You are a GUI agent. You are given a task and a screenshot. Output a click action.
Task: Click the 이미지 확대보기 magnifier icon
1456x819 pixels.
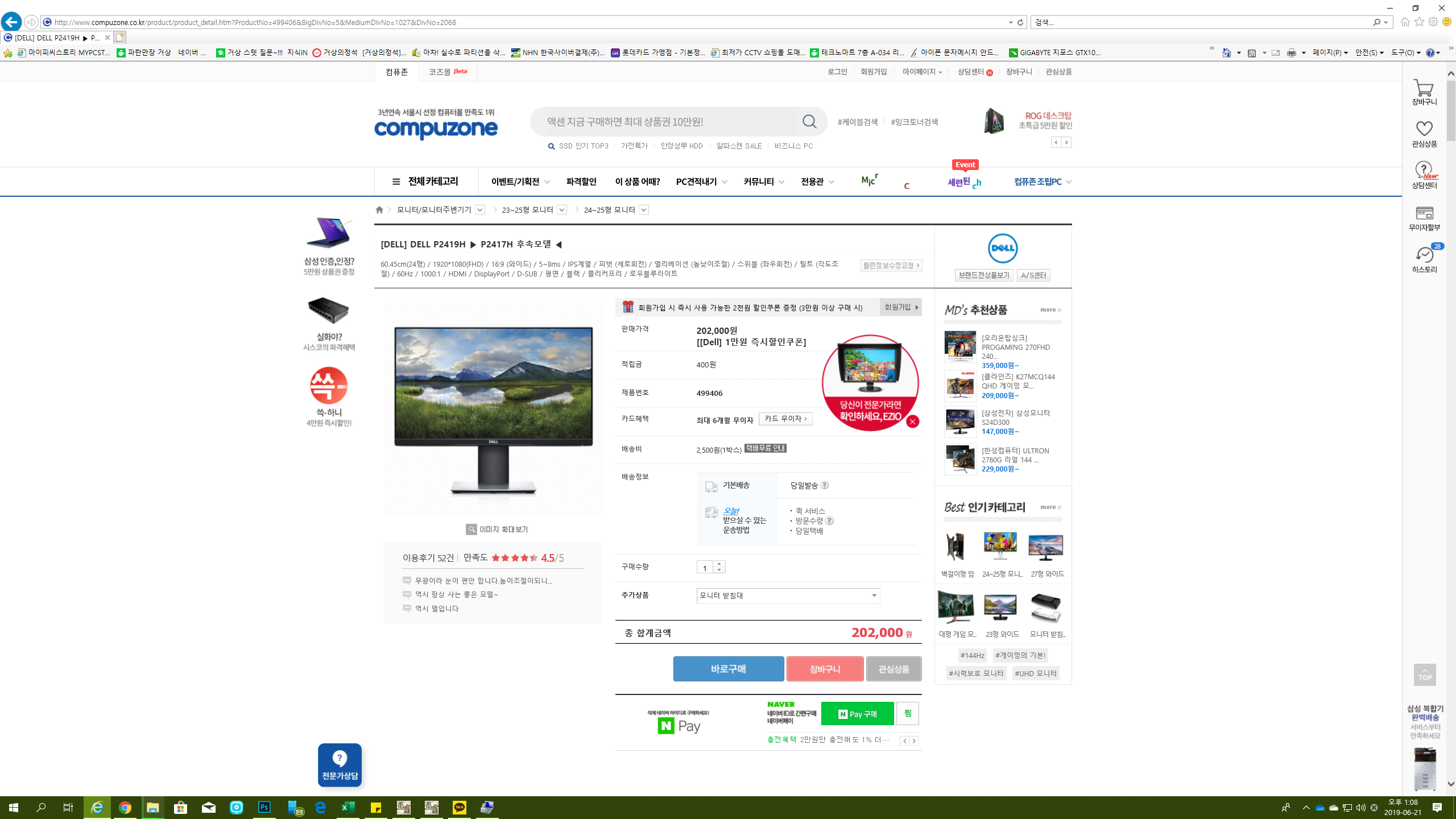coord(471,530)
